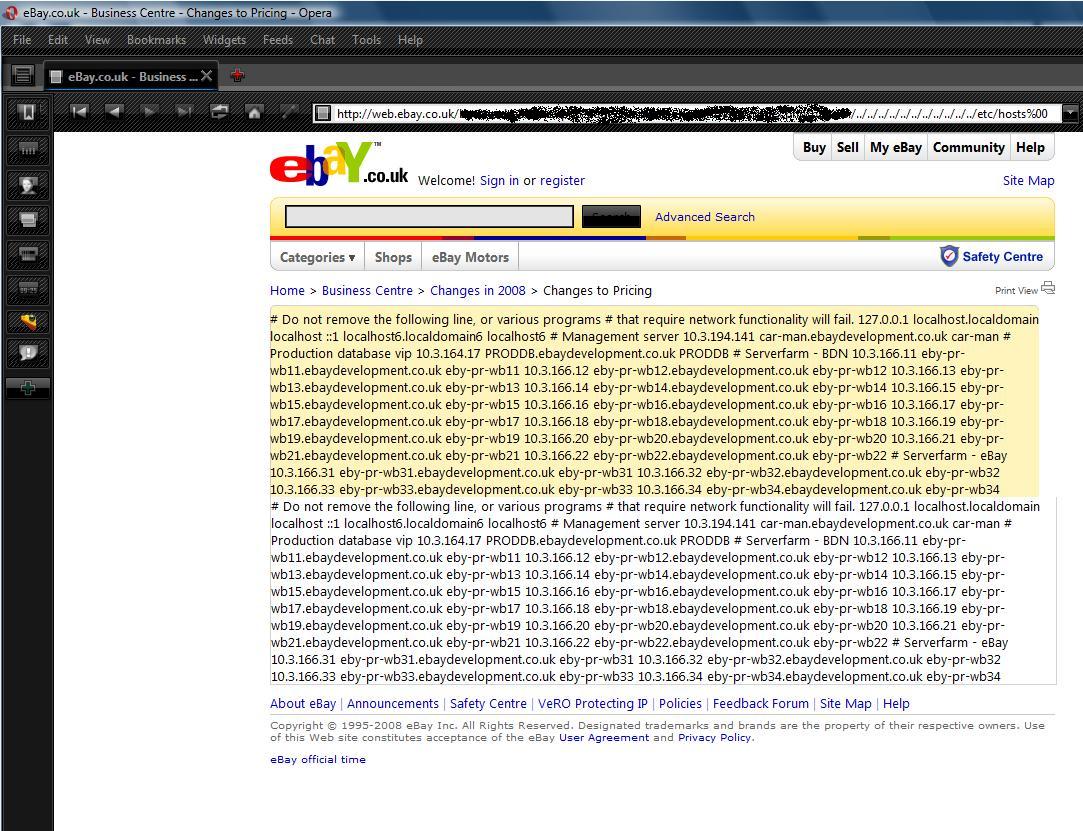This screenshot has width=1083, height=831.
Task: Open the File menu
Action: [x=22, y=40]
